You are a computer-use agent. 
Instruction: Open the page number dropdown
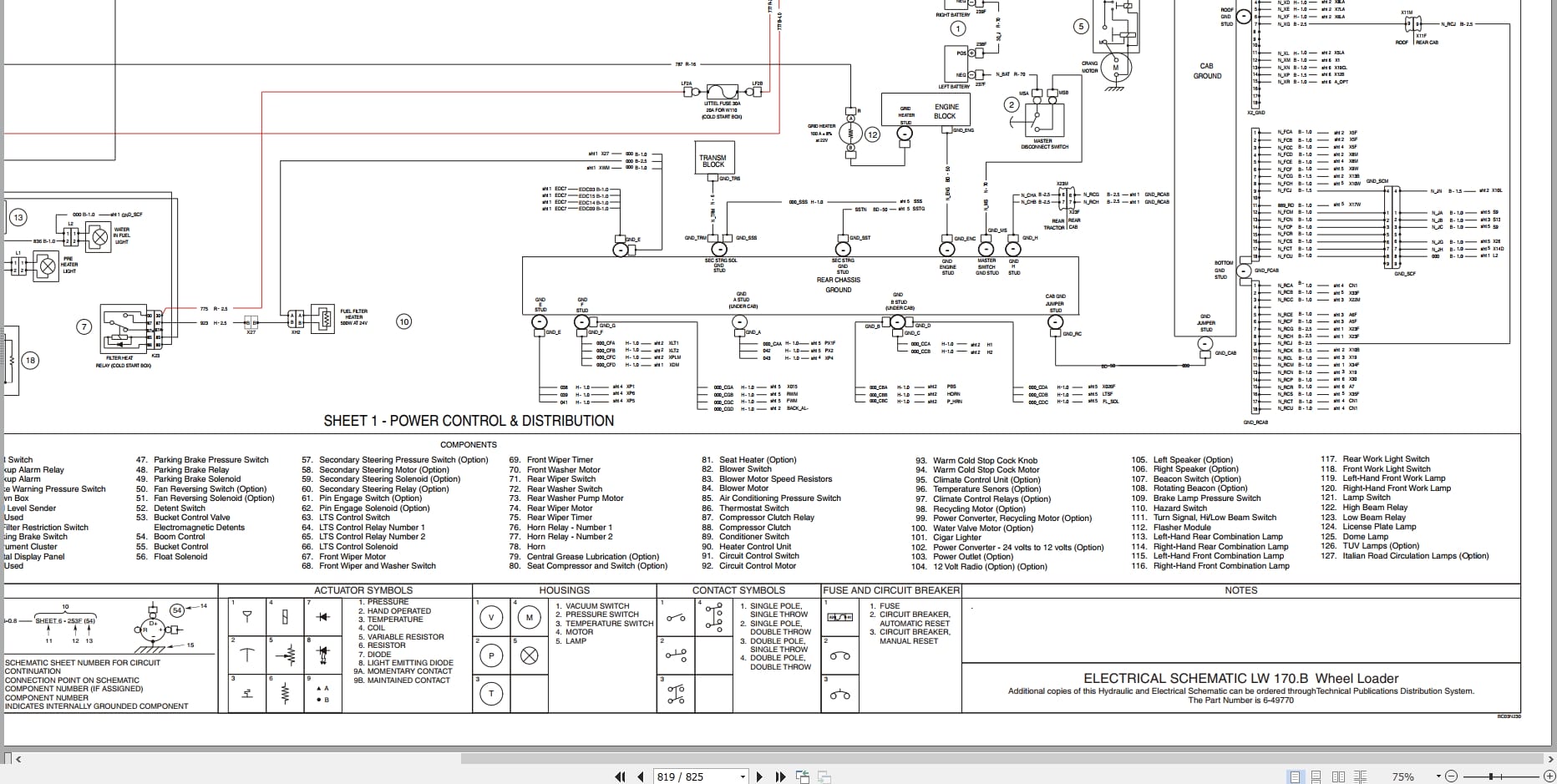tap(743, 776)
